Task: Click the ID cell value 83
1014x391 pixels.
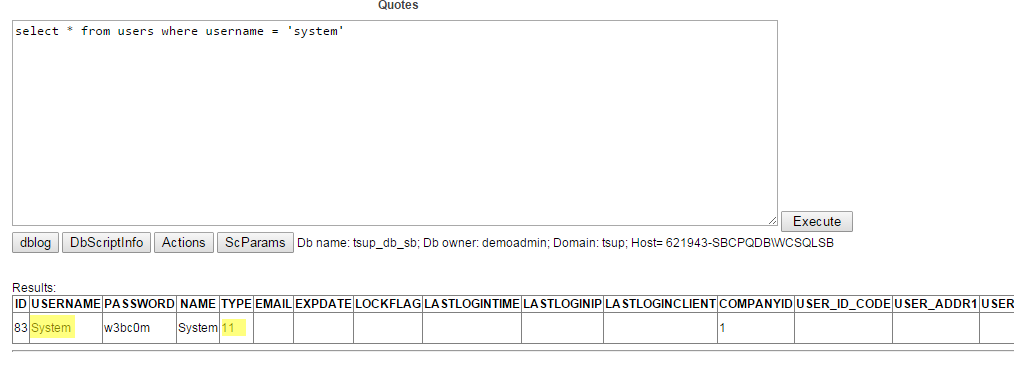Action: pyautogui.click(x=21, y=328)
